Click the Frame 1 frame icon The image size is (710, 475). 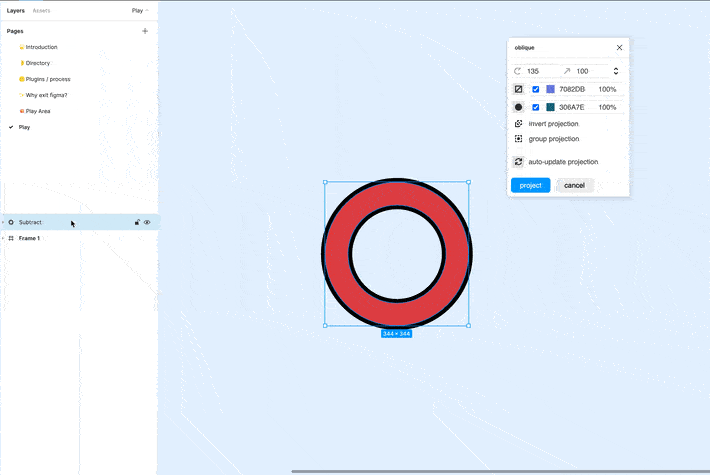point(11,238)
